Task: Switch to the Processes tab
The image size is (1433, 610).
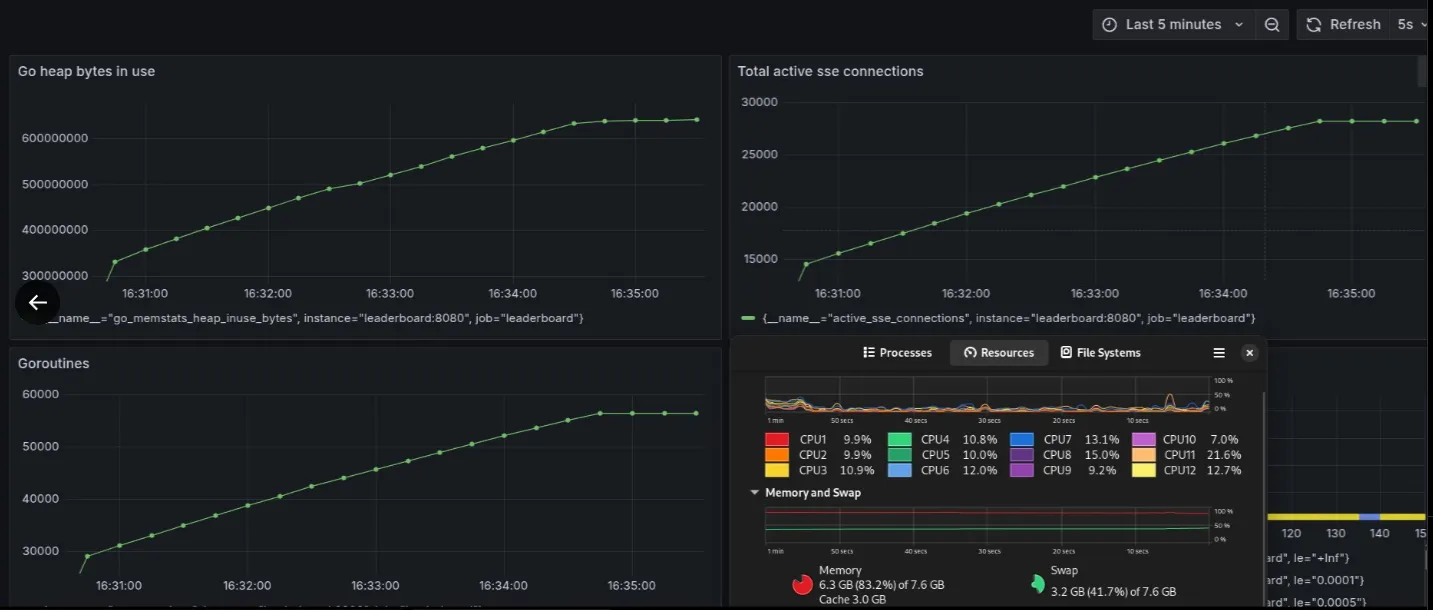Action: pos(898,352)
